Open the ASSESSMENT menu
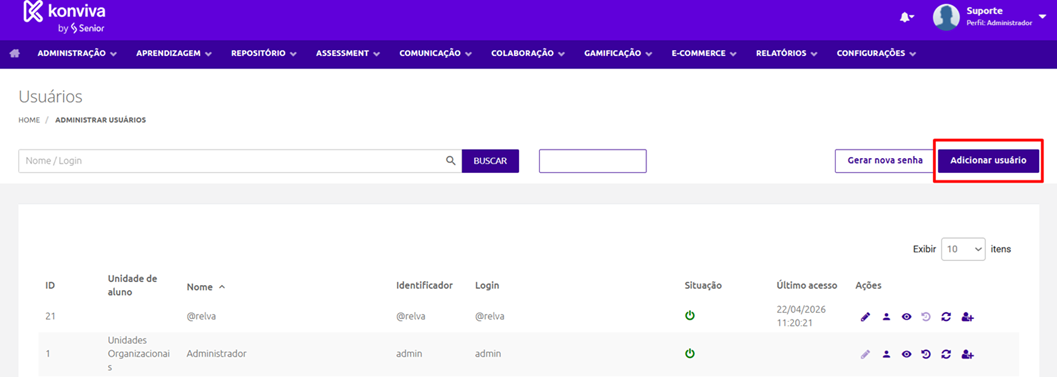This screenshot has height=377, width=1057. click(348, 53)
